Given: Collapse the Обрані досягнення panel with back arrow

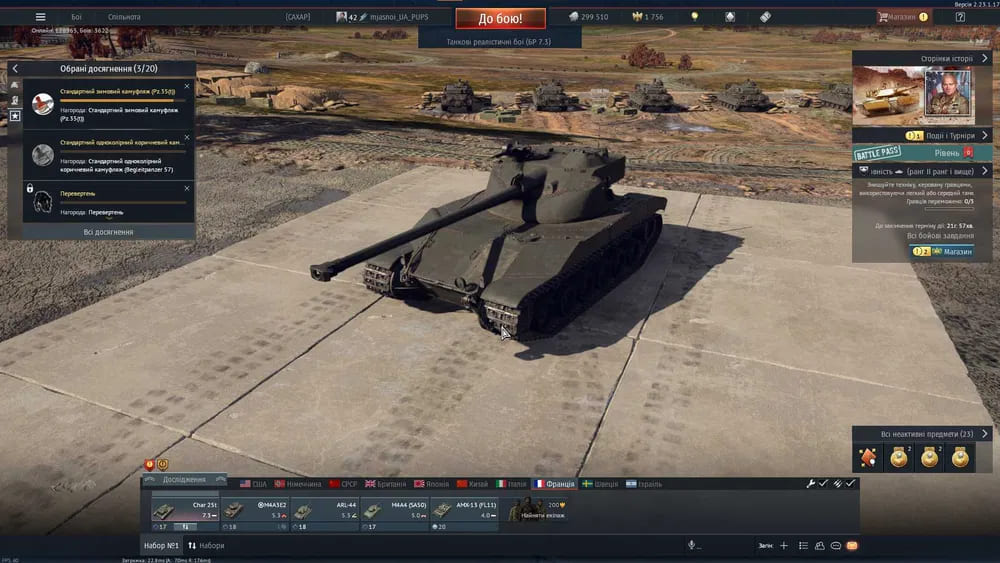Looking at the screenshot, I should (15, 68).
